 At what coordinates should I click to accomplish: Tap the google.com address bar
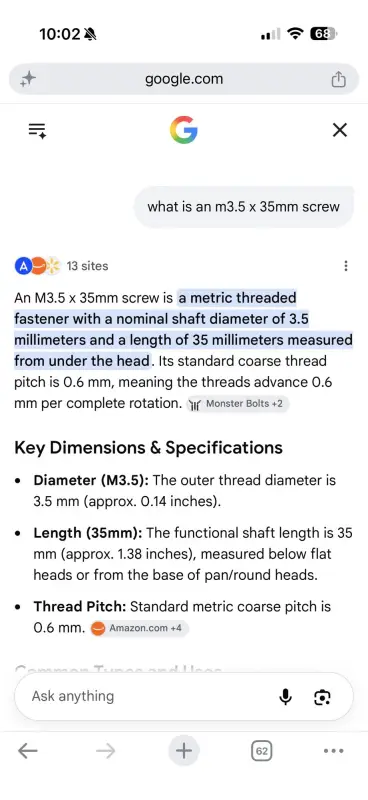point(184,79)
